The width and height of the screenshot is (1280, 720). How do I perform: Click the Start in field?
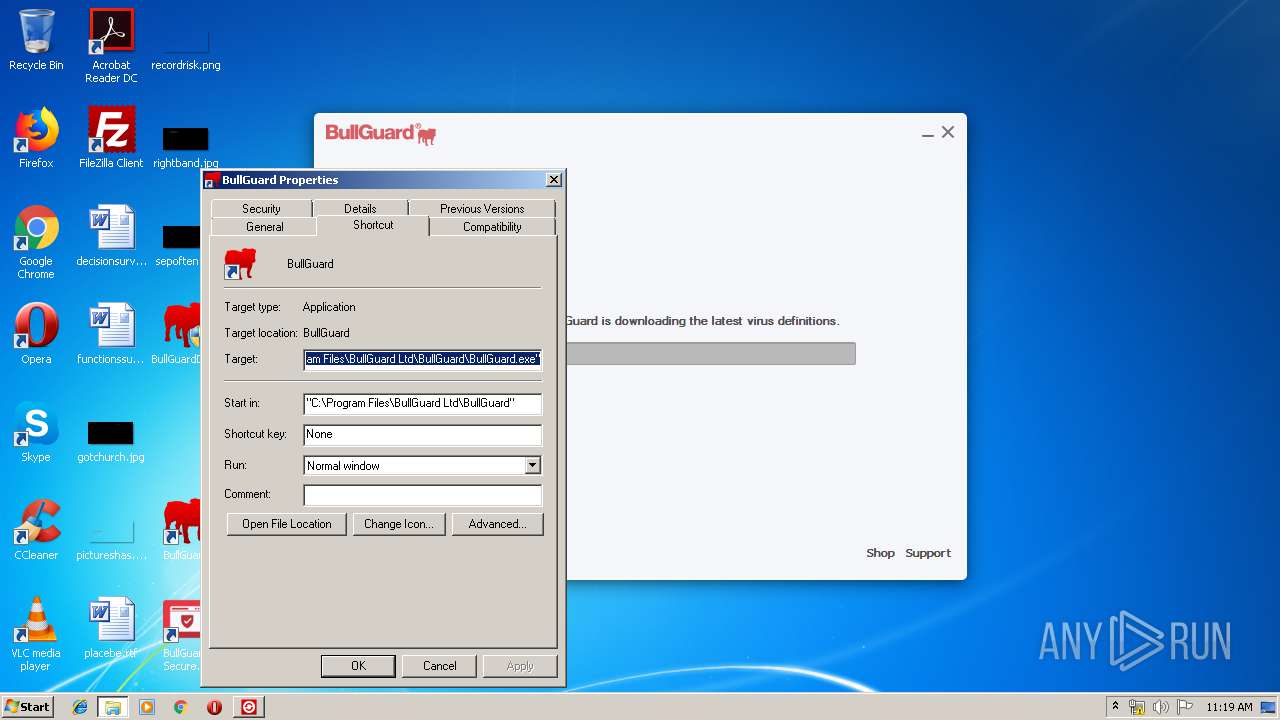click(x=423, y=403)
